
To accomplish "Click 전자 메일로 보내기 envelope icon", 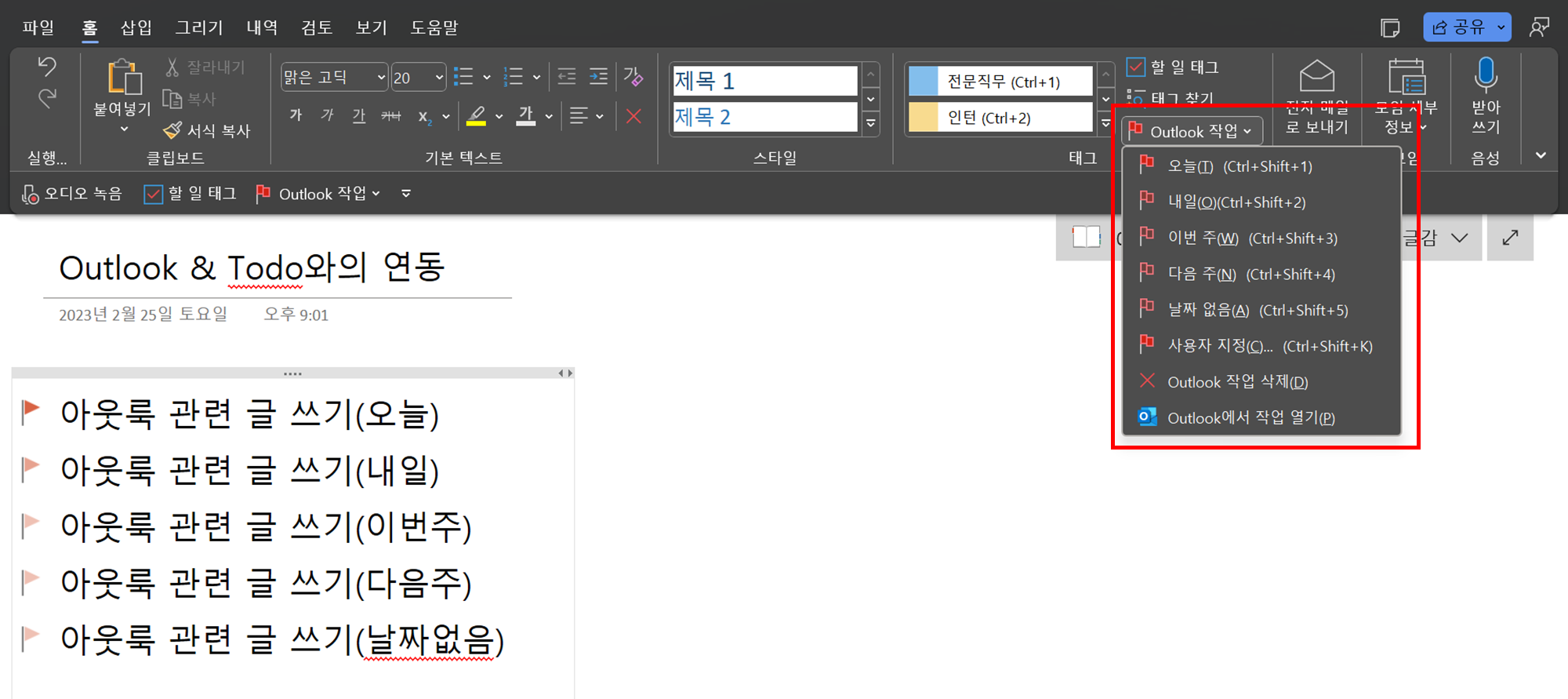I will click(1316, 76).
